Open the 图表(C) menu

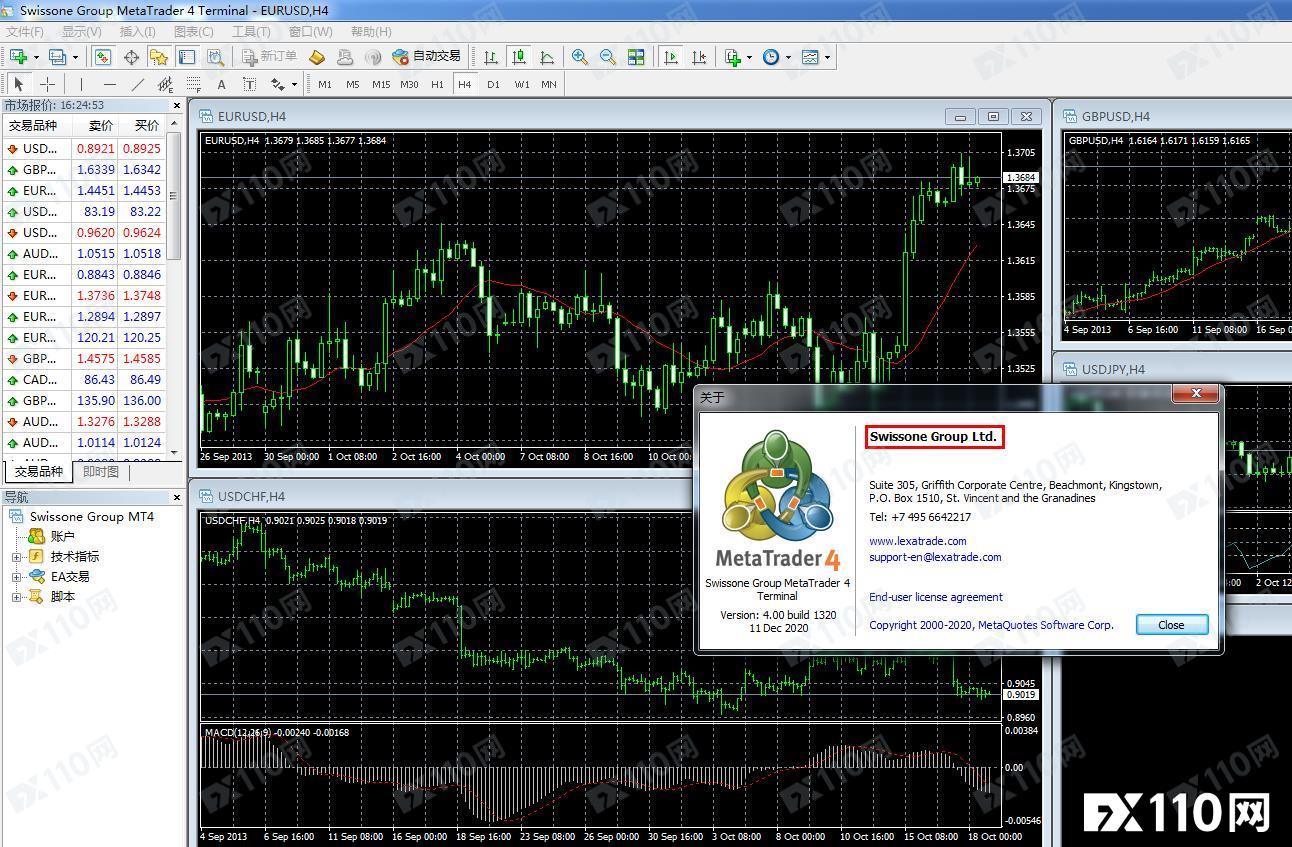point(193,32)
